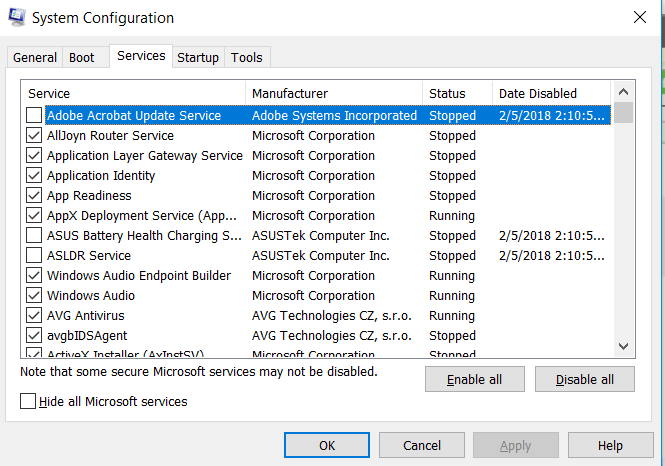The height and width of the screenshot is (466, 665).
Task: Sort by the Manufacturer column header
Action: point(334,93)
